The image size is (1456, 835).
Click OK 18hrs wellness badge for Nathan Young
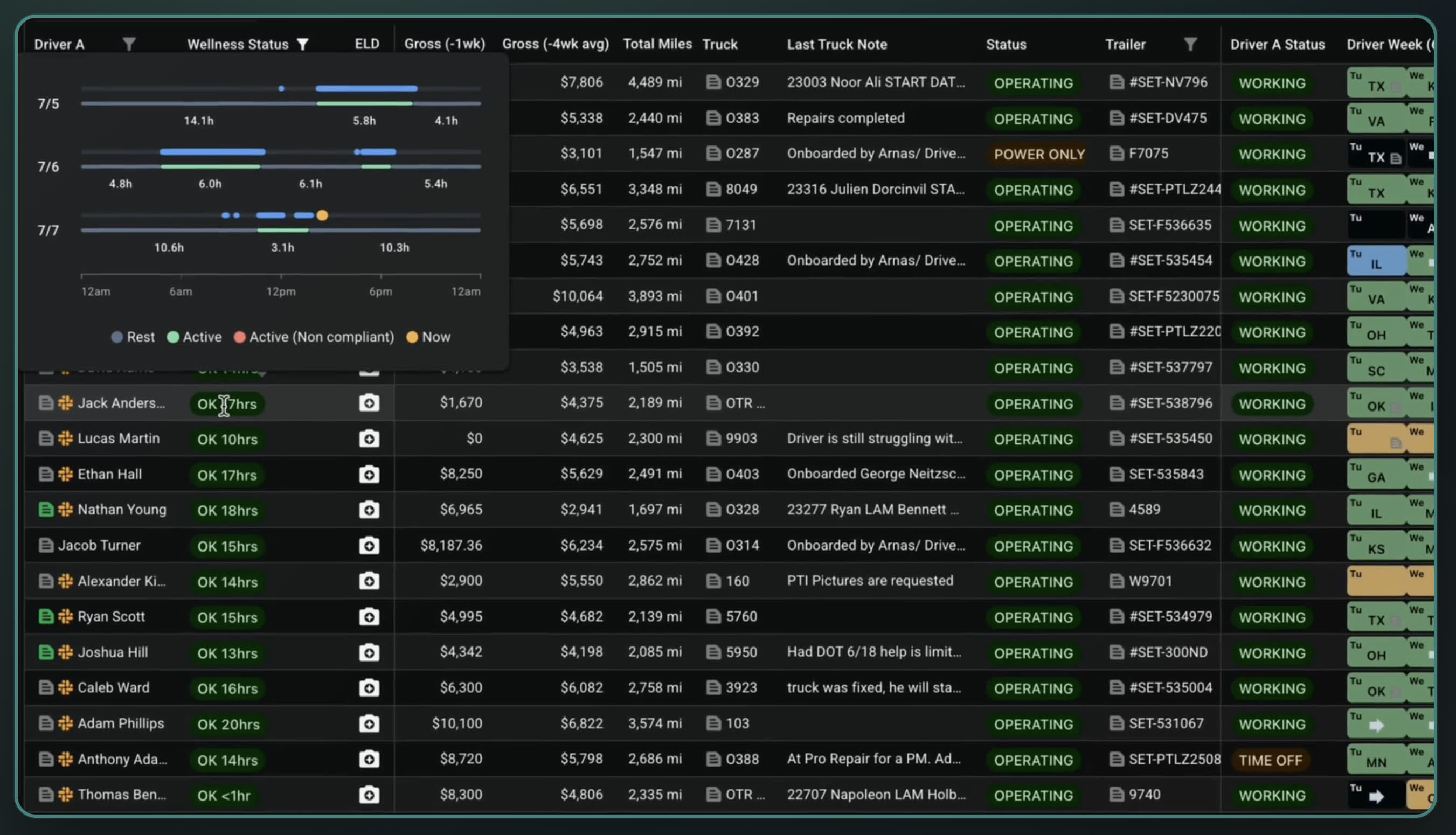click(x=227, y=510)
